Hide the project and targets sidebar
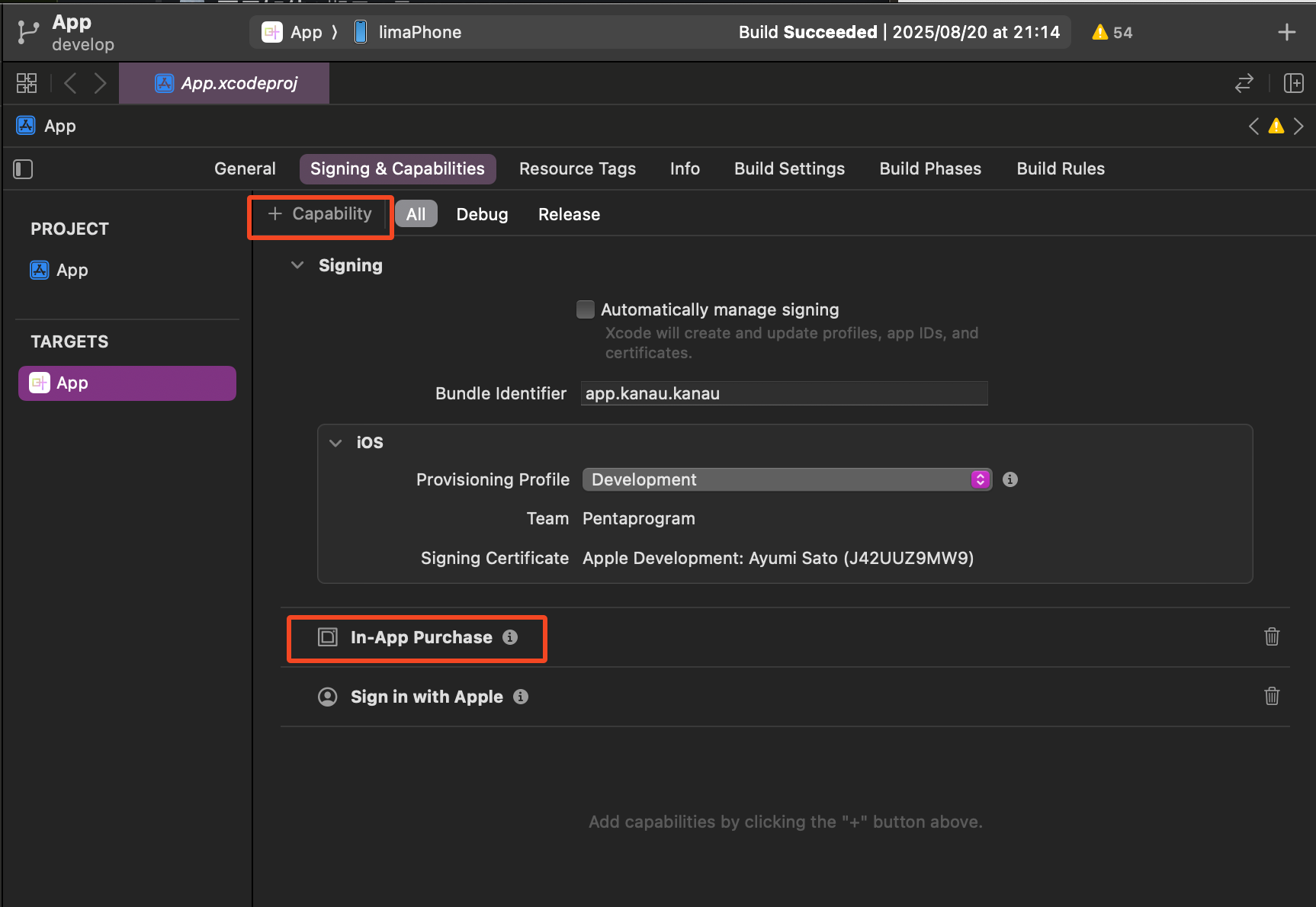 pos(23,169)
